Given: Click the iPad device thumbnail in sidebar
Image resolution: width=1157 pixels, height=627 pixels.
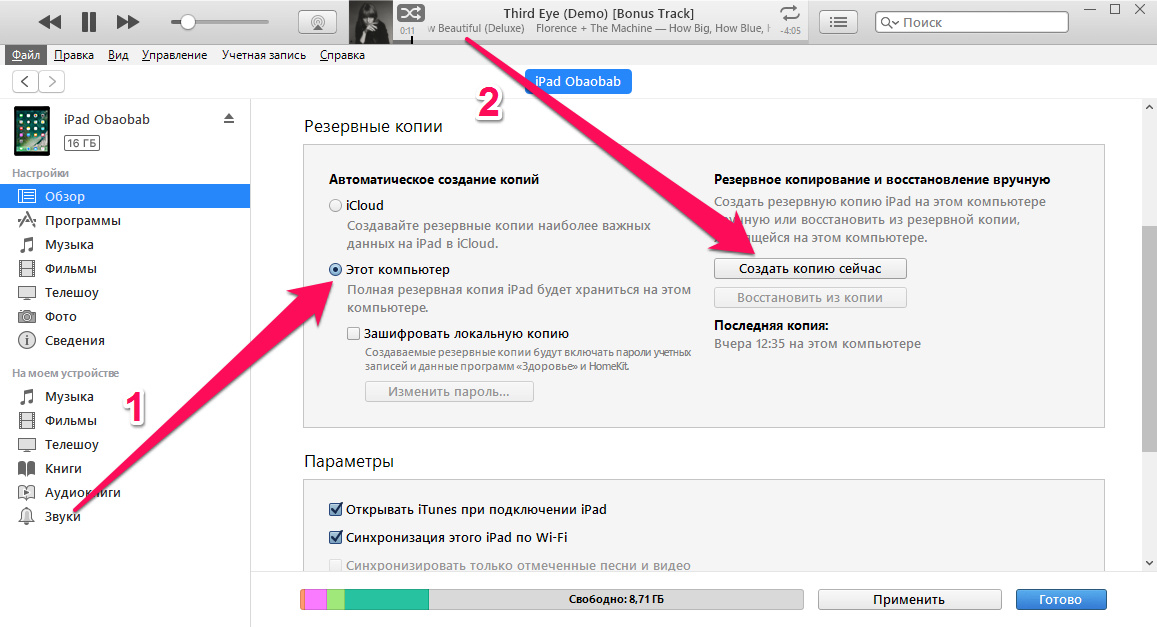Looking at the screenshot, I should tap(32, 131).
